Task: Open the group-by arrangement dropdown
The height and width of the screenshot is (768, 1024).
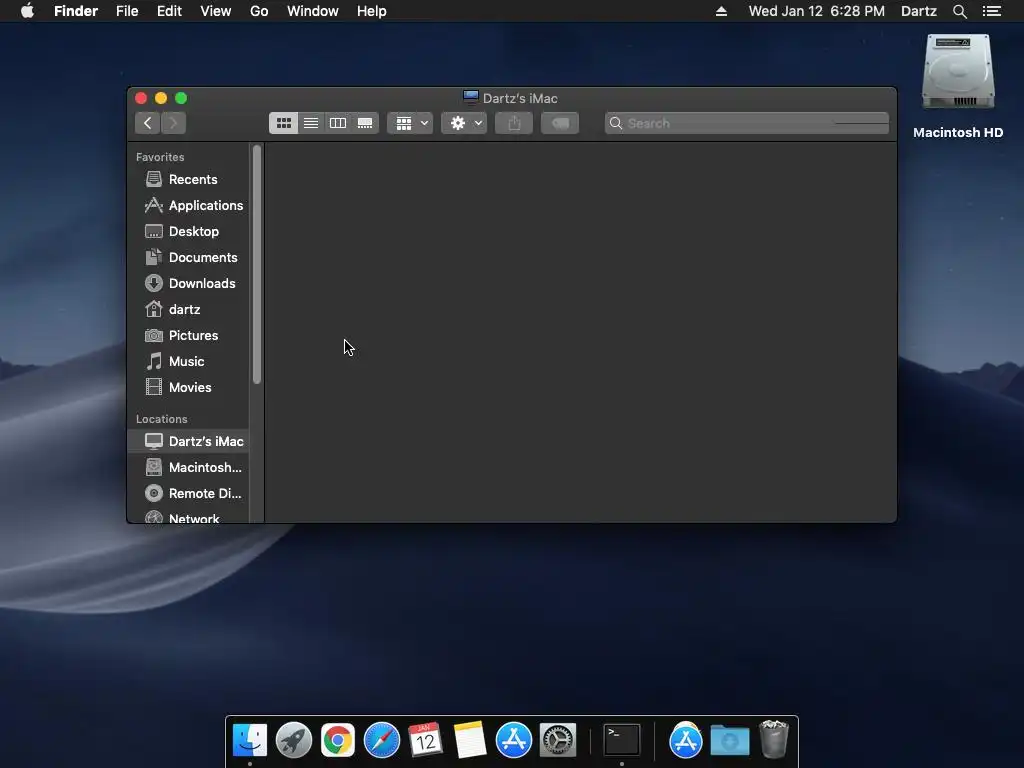Action: click(410, 123)
